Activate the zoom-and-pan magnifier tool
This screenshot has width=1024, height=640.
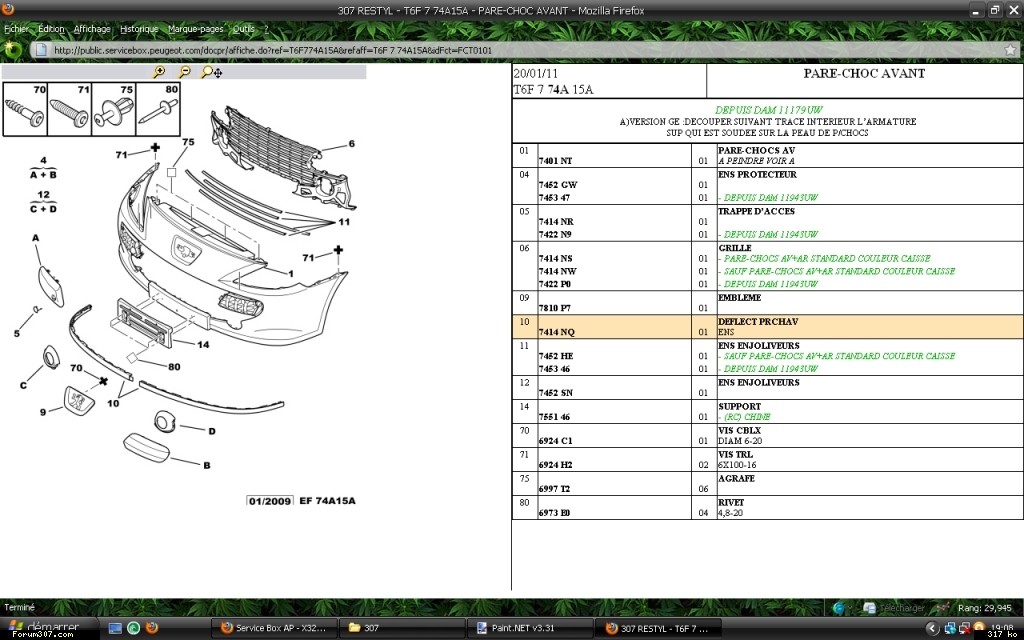point(212,72)
